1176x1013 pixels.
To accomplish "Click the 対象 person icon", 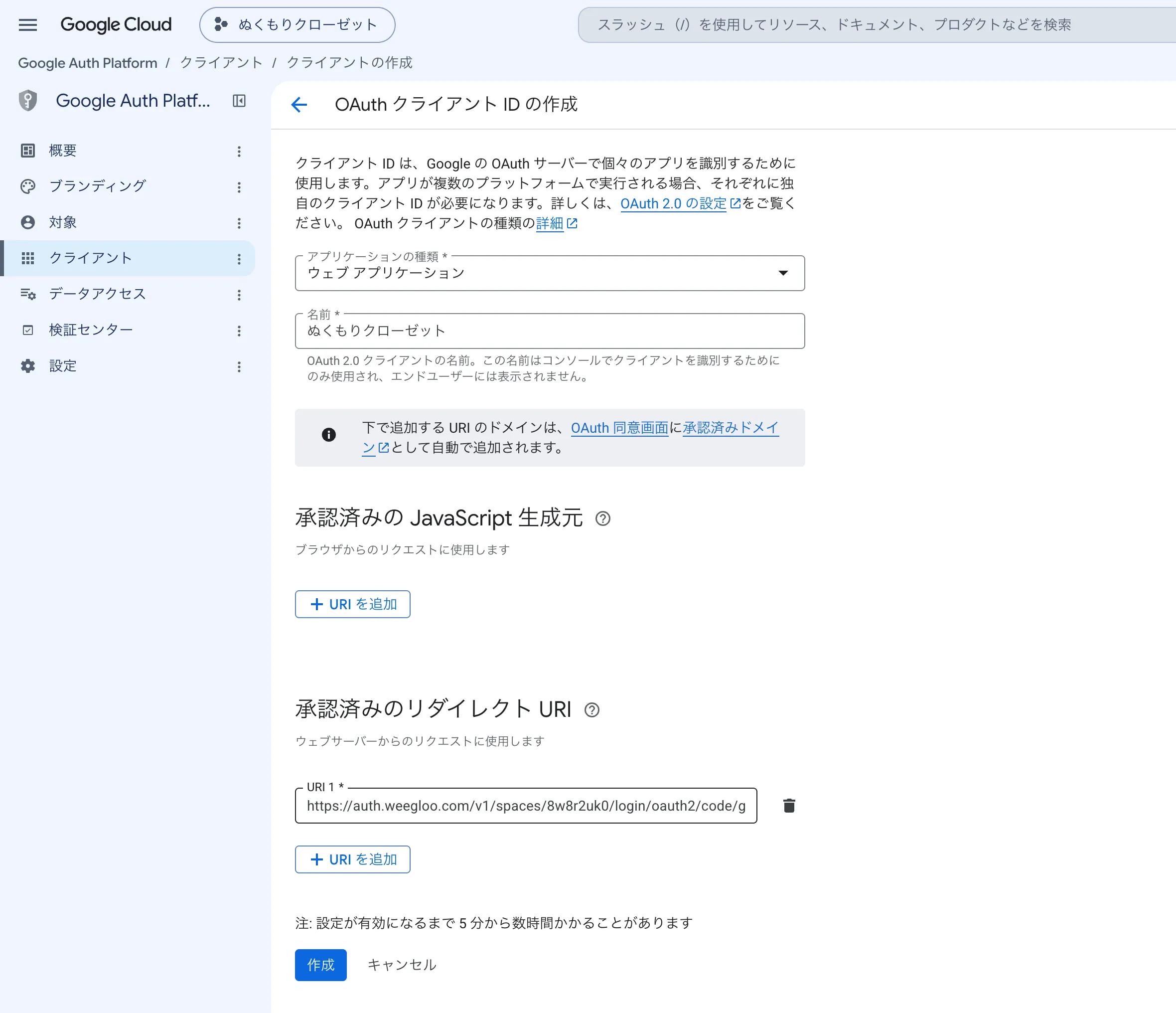I will tap(28, 222).
